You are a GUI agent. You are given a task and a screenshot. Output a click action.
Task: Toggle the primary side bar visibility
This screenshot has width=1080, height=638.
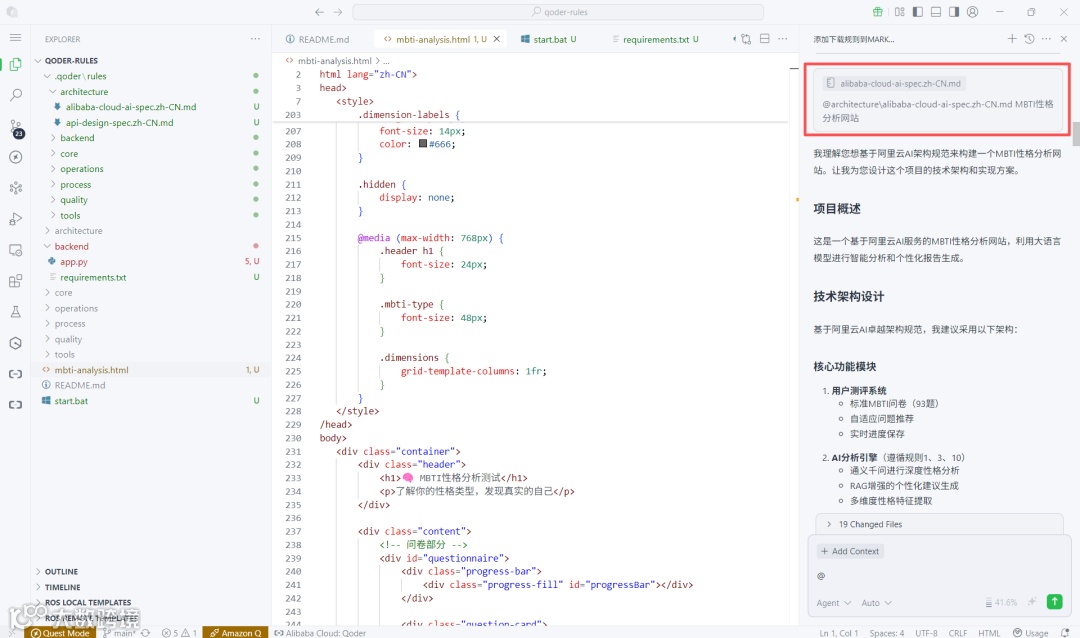(917, 12)
